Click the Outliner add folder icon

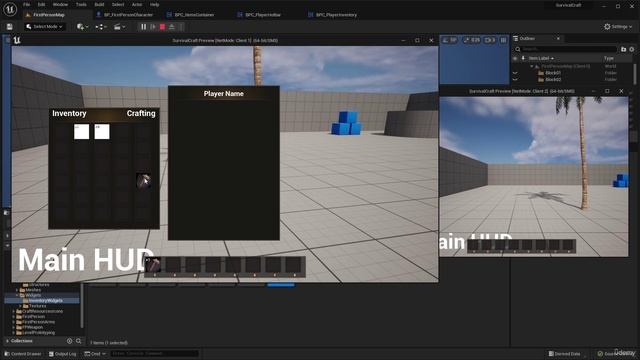pyautogui.click(x=623, y=49)
